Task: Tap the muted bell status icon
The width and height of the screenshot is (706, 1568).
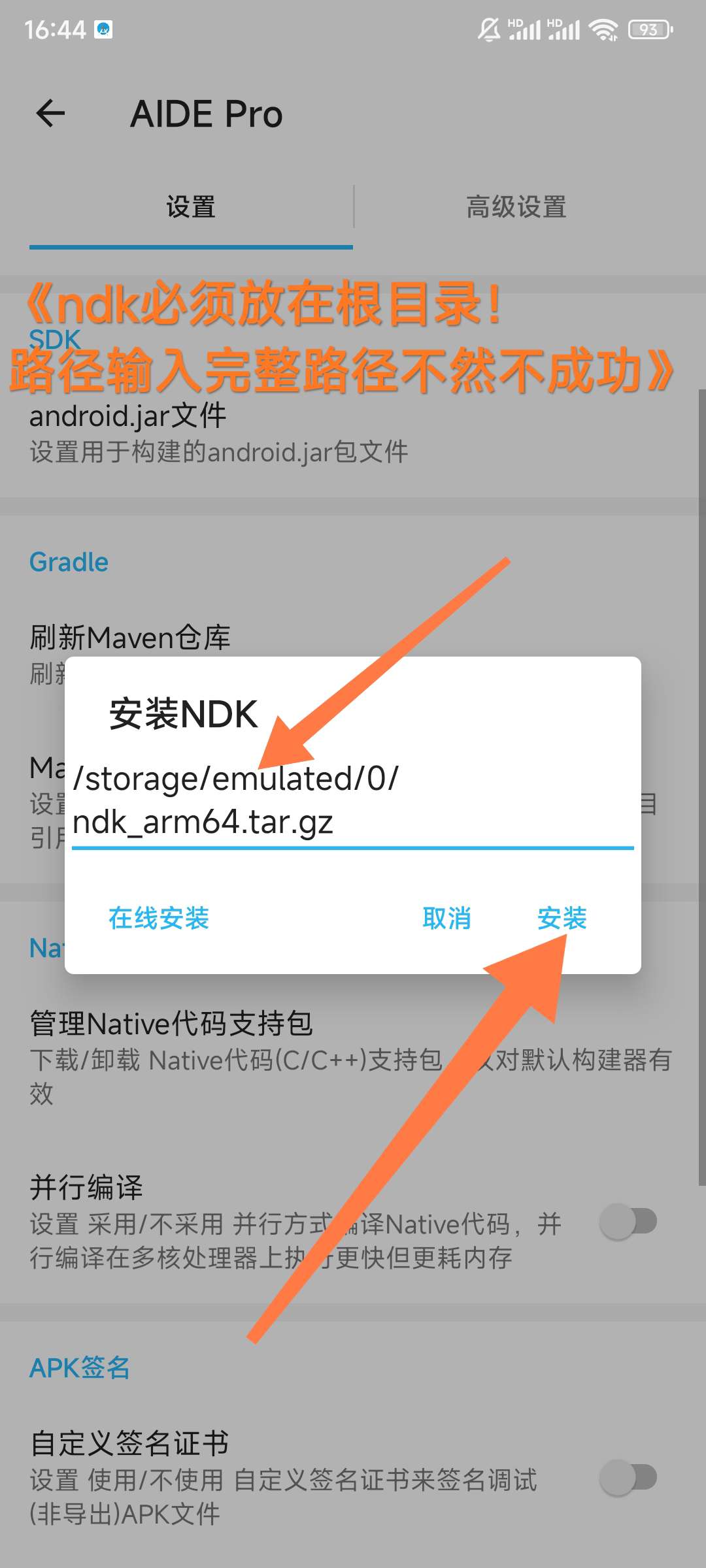Action: tap(488, 29)
